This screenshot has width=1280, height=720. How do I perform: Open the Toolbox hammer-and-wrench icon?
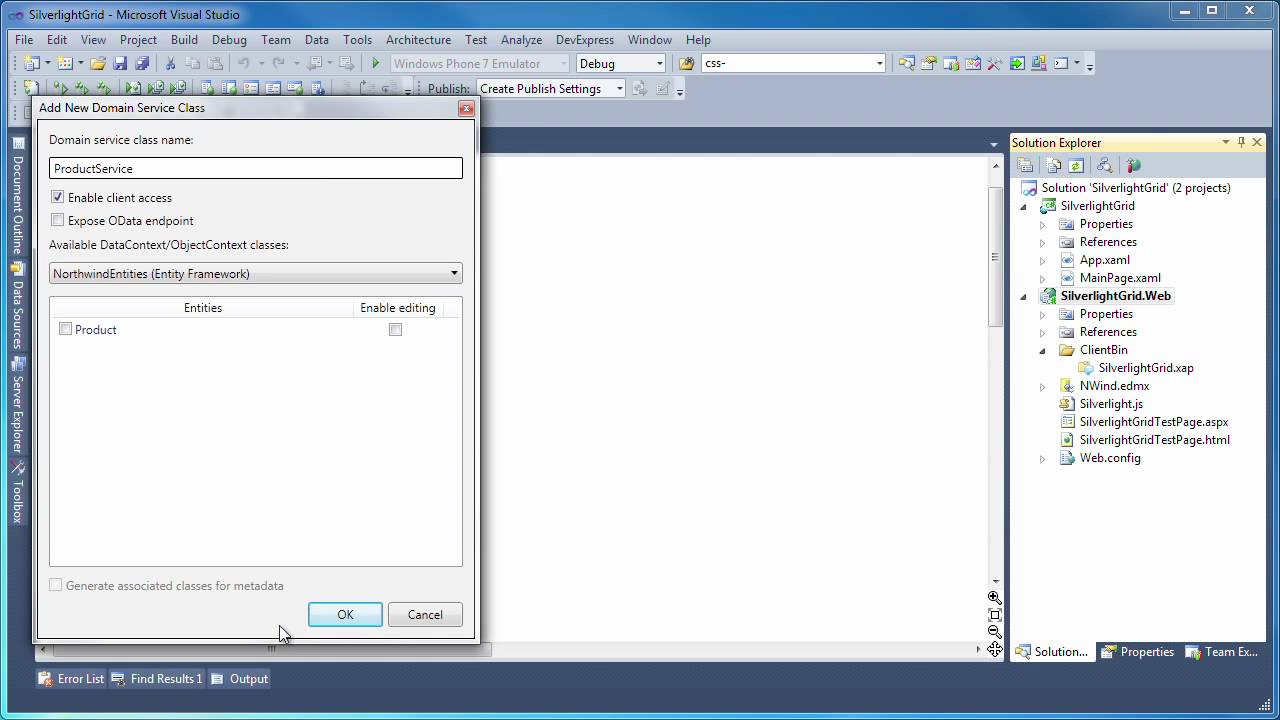(994, 63)
